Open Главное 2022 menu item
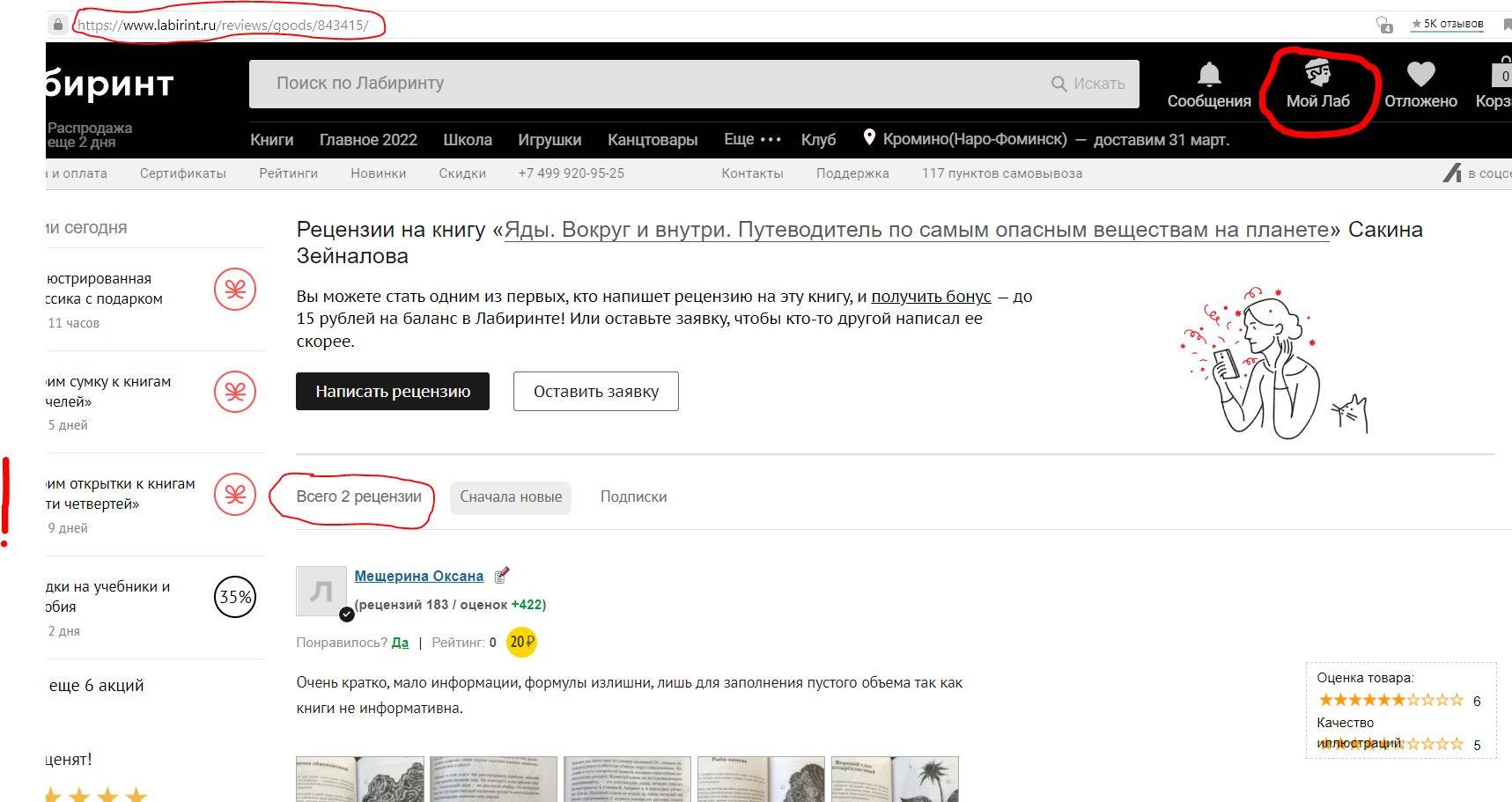 (x=368, y=139)
